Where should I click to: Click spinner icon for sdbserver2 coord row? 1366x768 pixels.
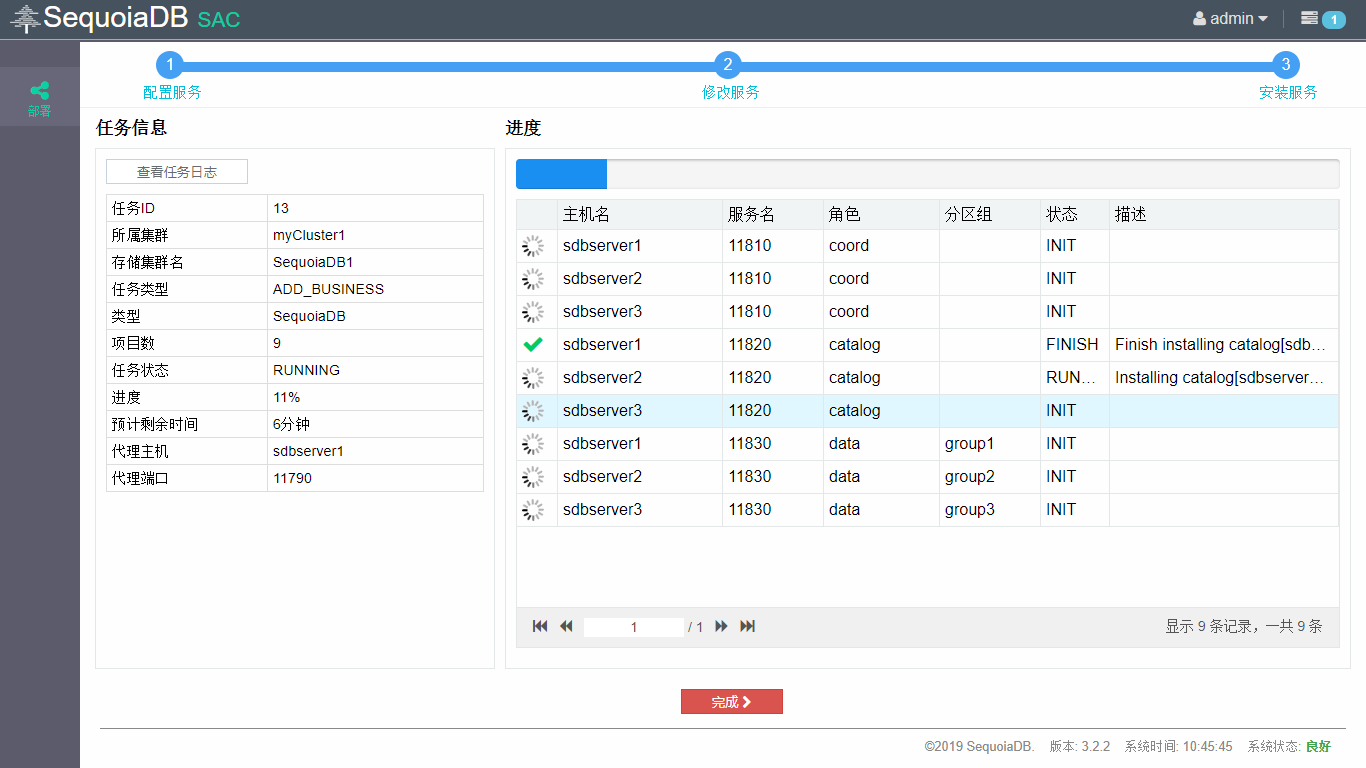coord(534,278)
